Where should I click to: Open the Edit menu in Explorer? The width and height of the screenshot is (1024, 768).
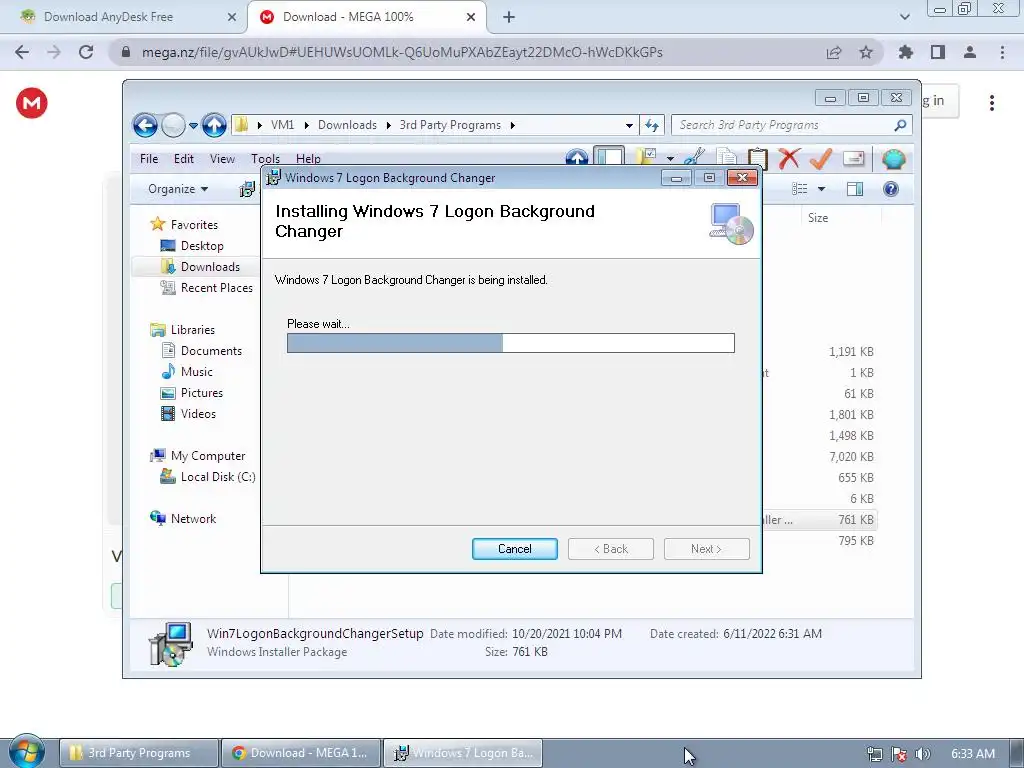point(184,158)
